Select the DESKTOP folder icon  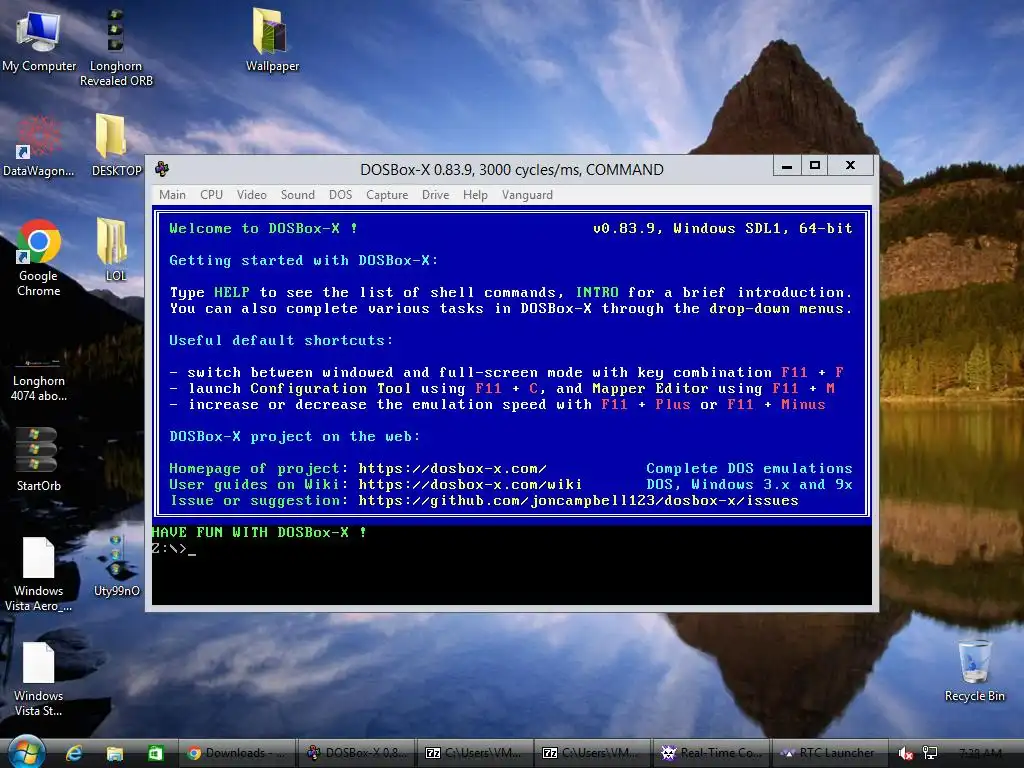point(116,146)
